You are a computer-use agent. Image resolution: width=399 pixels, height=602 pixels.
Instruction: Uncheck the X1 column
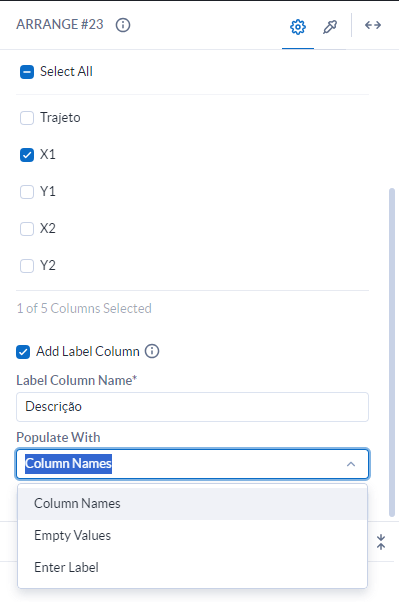coord(27,155)
